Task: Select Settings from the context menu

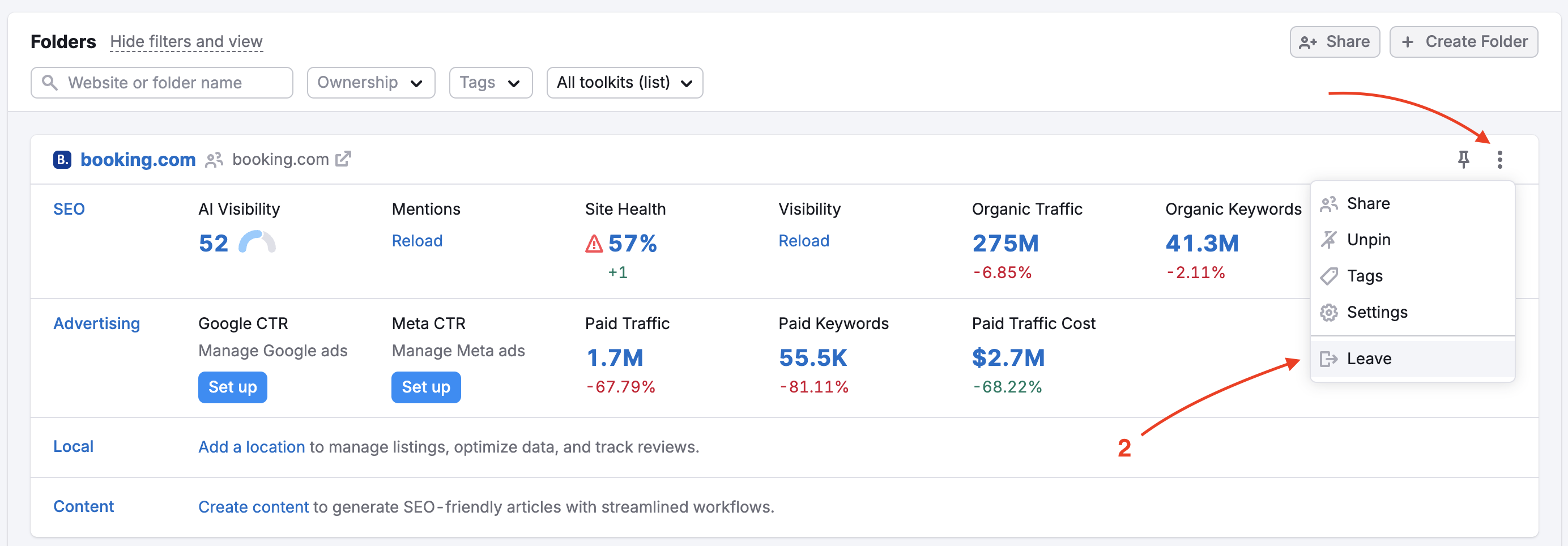Action: coord(1377,312)
